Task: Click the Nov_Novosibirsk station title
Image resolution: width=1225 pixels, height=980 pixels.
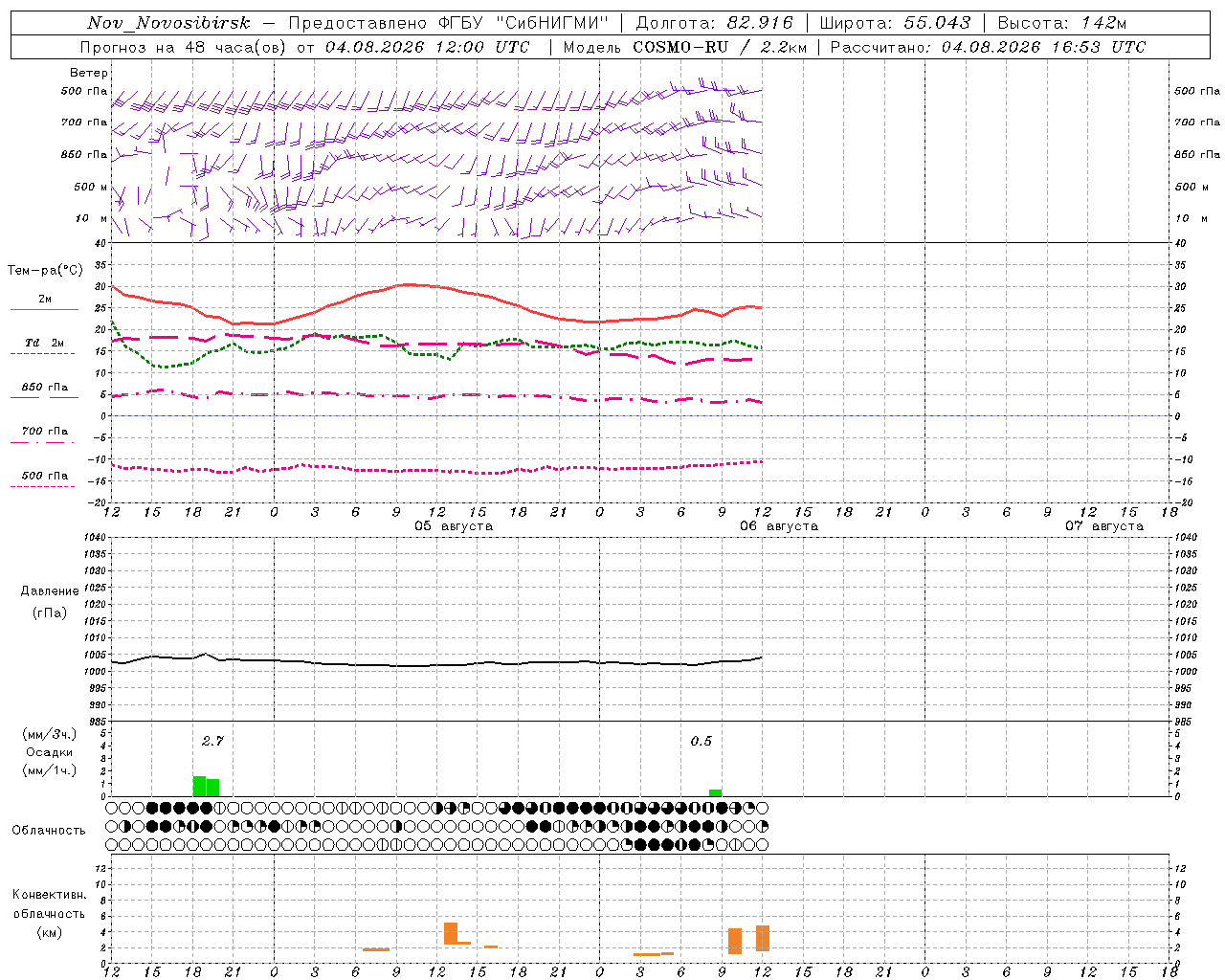Action: pos(168,23)
